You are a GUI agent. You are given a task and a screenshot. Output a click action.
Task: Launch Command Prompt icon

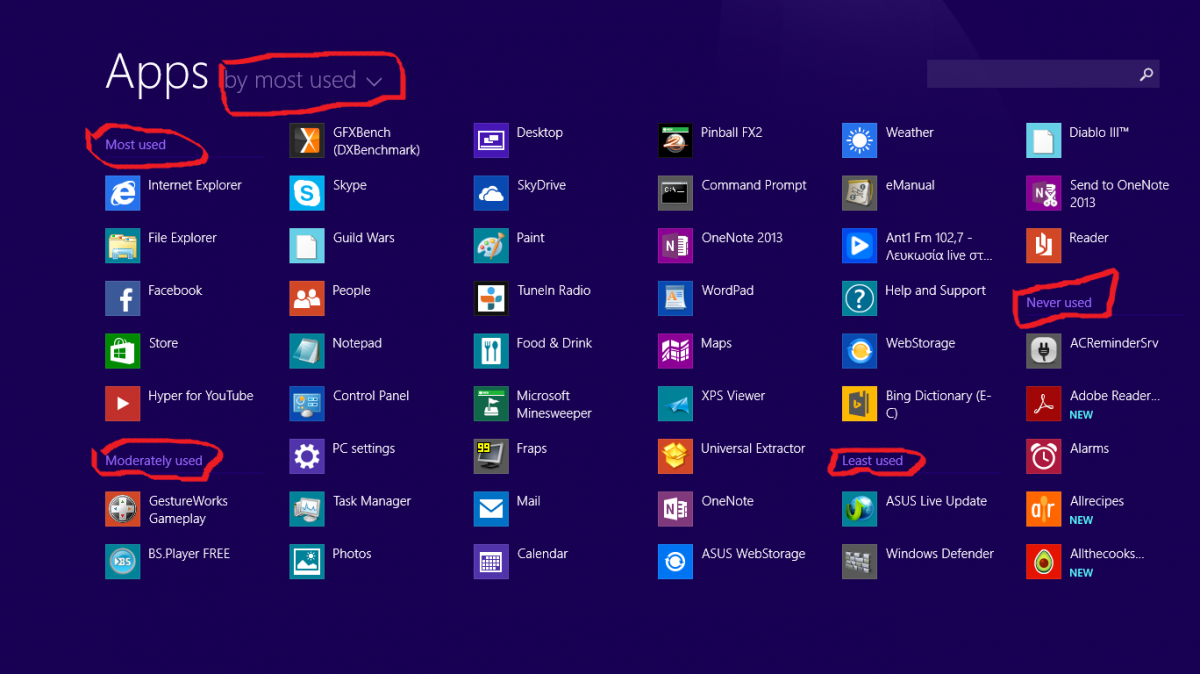675,193
